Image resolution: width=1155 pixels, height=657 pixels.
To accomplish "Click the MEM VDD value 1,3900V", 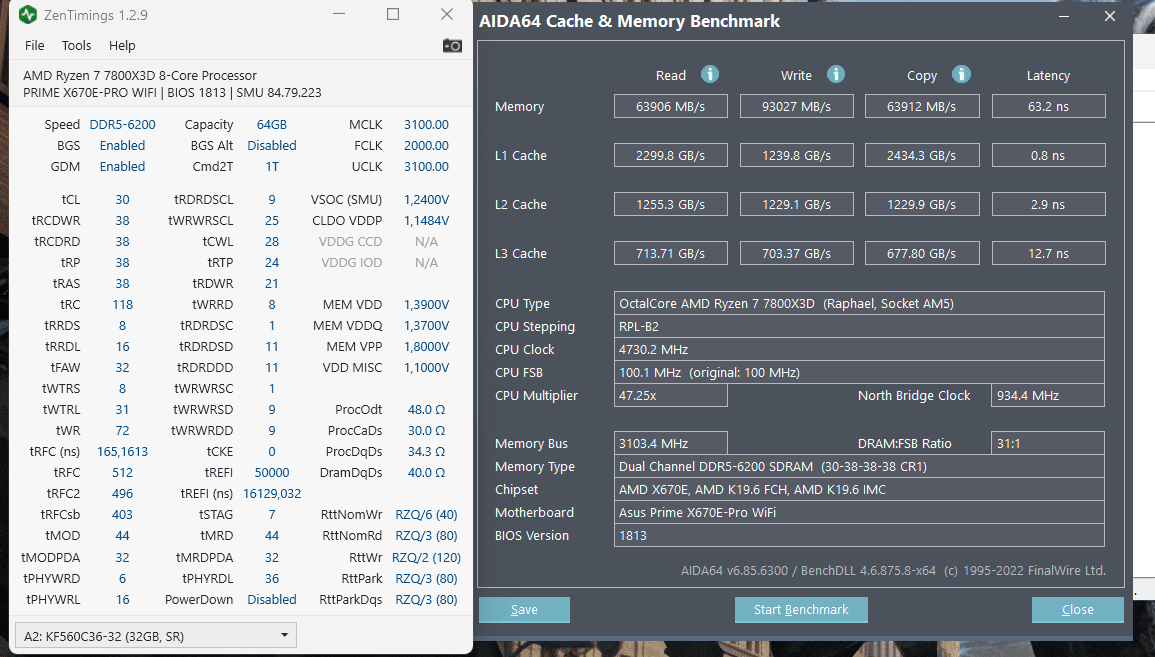I will (426, 304).
